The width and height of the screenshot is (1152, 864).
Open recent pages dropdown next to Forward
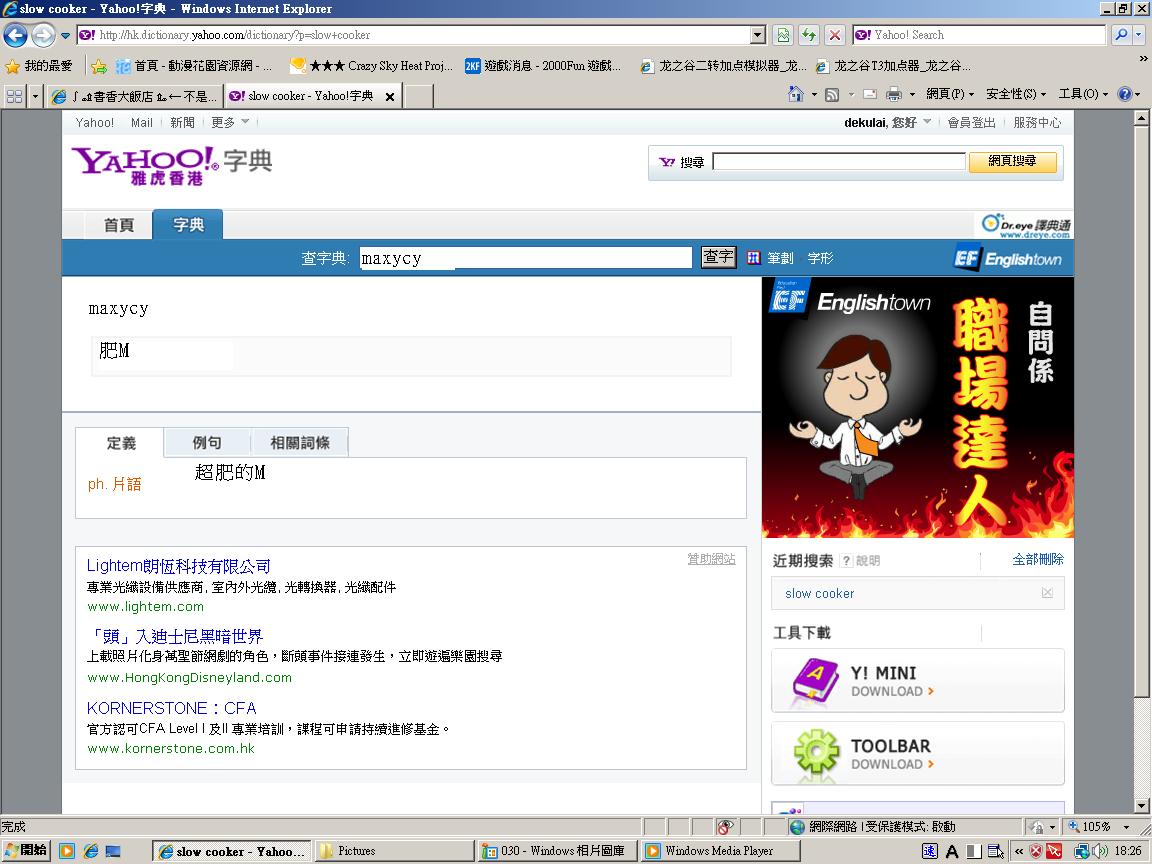65,35
